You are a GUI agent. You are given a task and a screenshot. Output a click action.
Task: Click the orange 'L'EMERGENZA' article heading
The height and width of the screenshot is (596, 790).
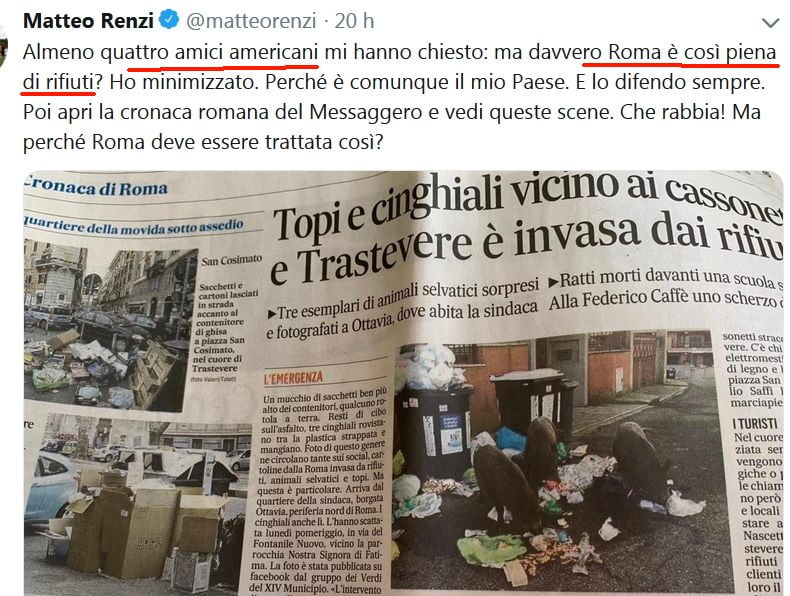click(293, 377)
